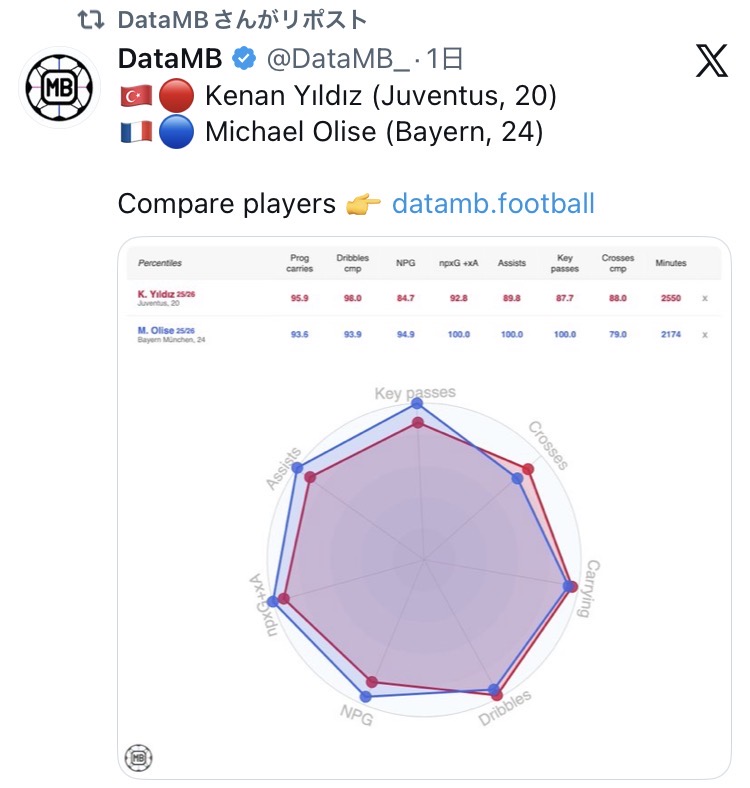Open the datamb.football link

tap(493, 205)
